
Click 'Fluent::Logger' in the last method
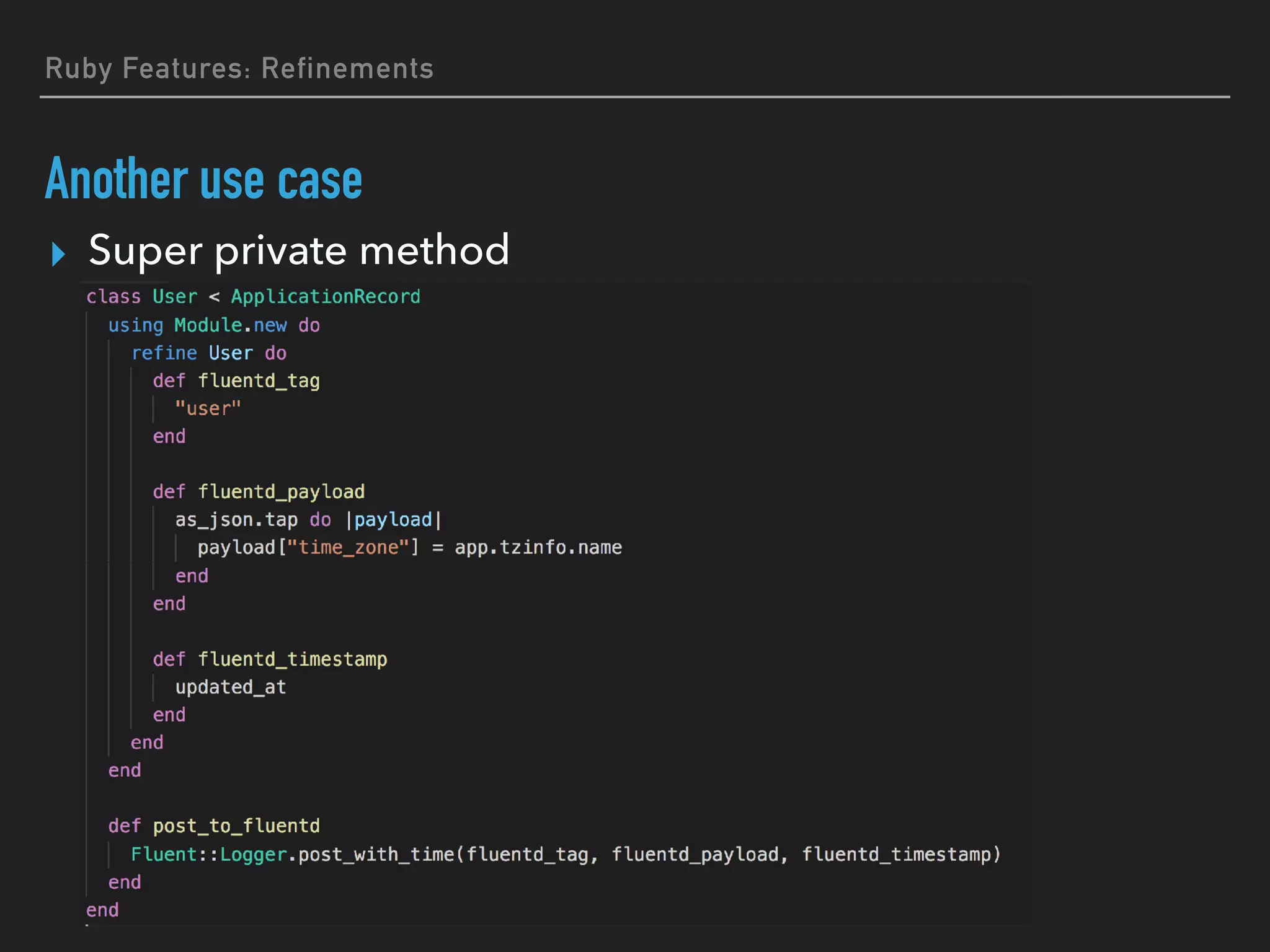(x=208, y=854)
